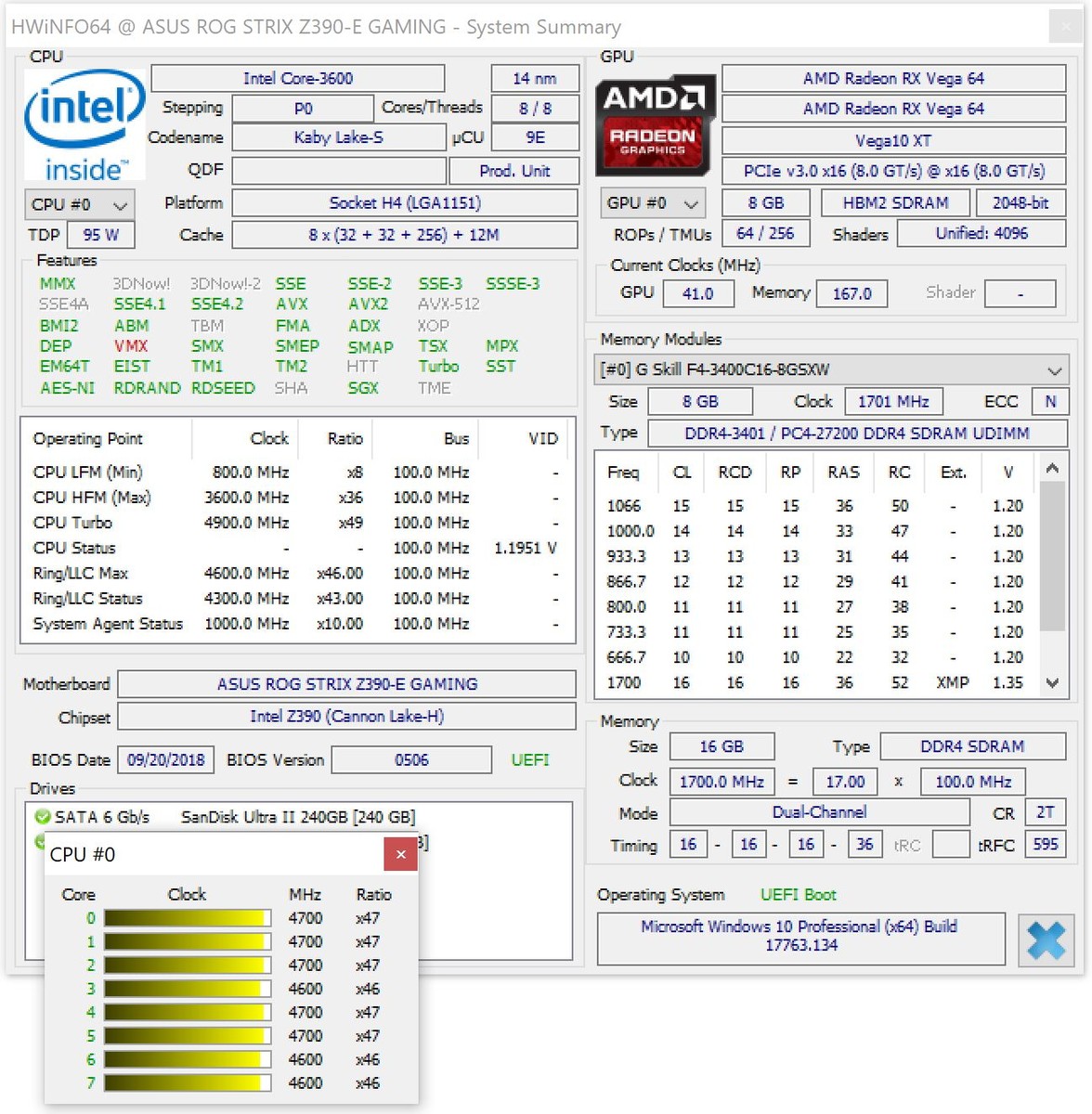Image resolution: width=1092 pixels, height=1114 pixels.
Task: Click the CR 2T field
Action: point(1046,812)
